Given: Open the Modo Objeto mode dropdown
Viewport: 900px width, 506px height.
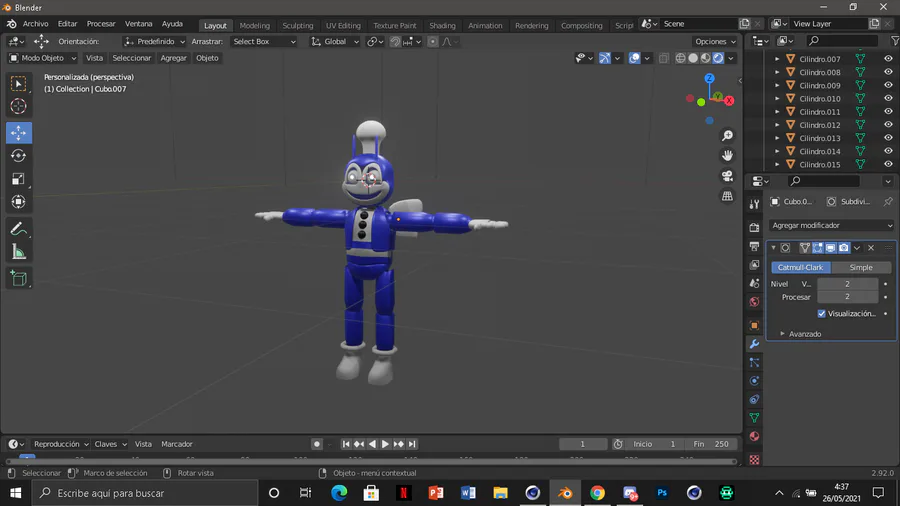Looking at the screenshot, I should [42, 58].
